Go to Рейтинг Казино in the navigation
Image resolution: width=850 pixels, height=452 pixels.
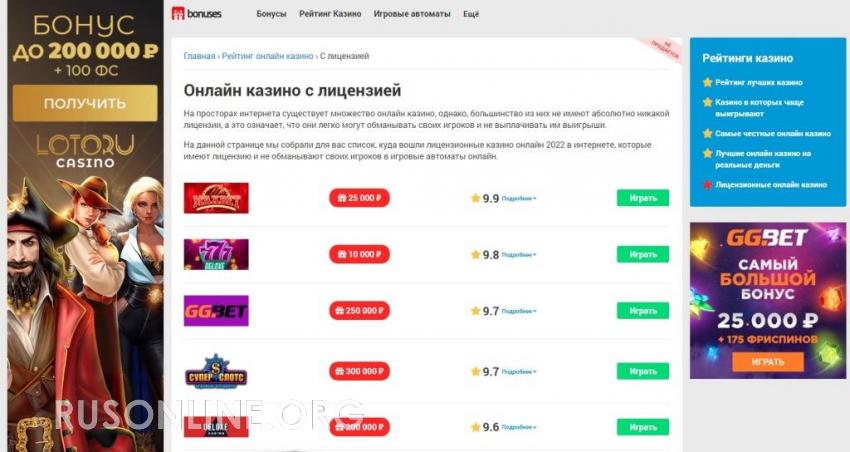[x=330, y=14]
